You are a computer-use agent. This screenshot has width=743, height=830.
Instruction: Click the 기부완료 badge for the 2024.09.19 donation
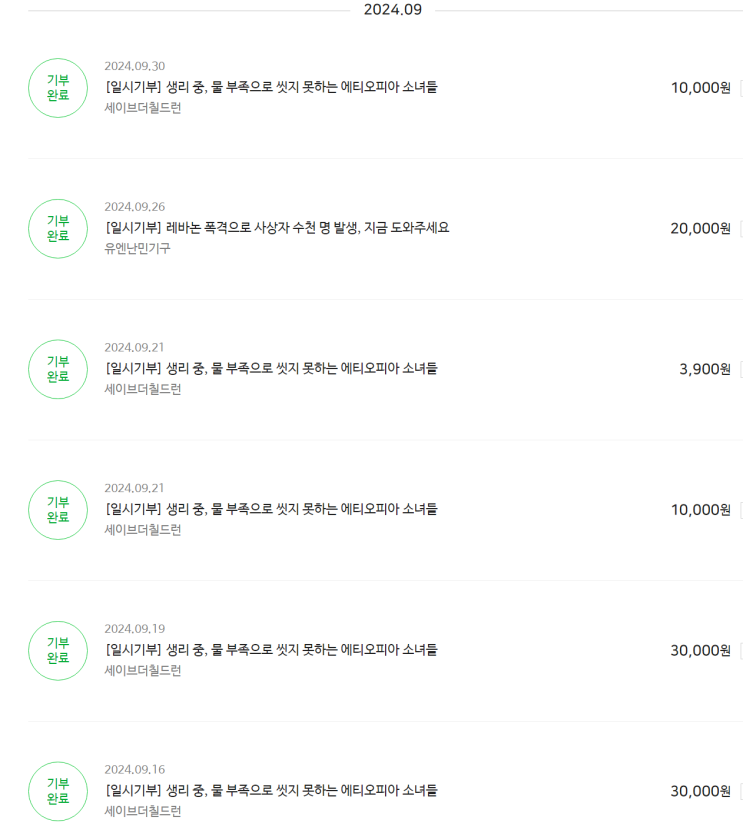58,651
